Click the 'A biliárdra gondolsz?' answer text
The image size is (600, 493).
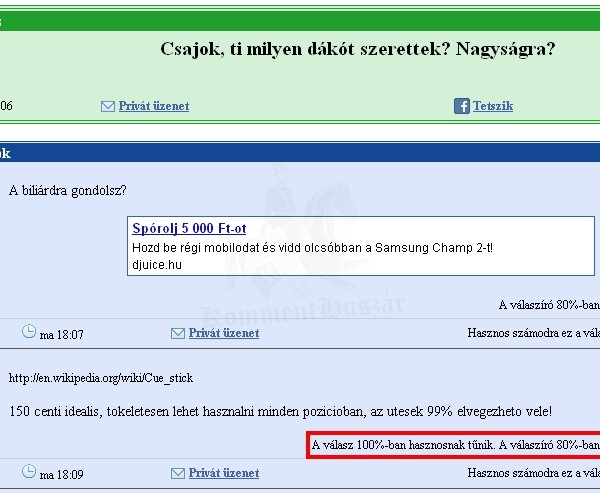point(67,190)
